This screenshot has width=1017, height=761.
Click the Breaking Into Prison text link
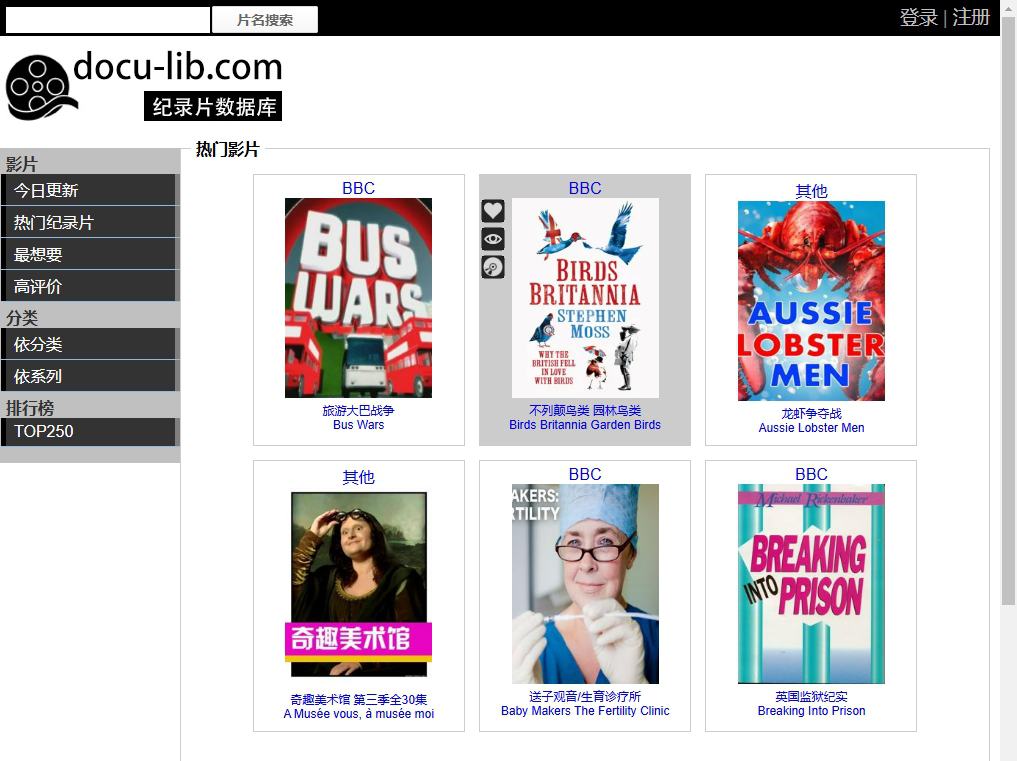[x=811, y=710]
